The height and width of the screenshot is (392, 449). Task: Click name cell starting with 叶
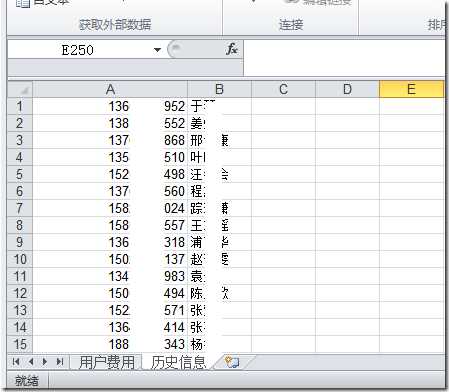[219, 157]
